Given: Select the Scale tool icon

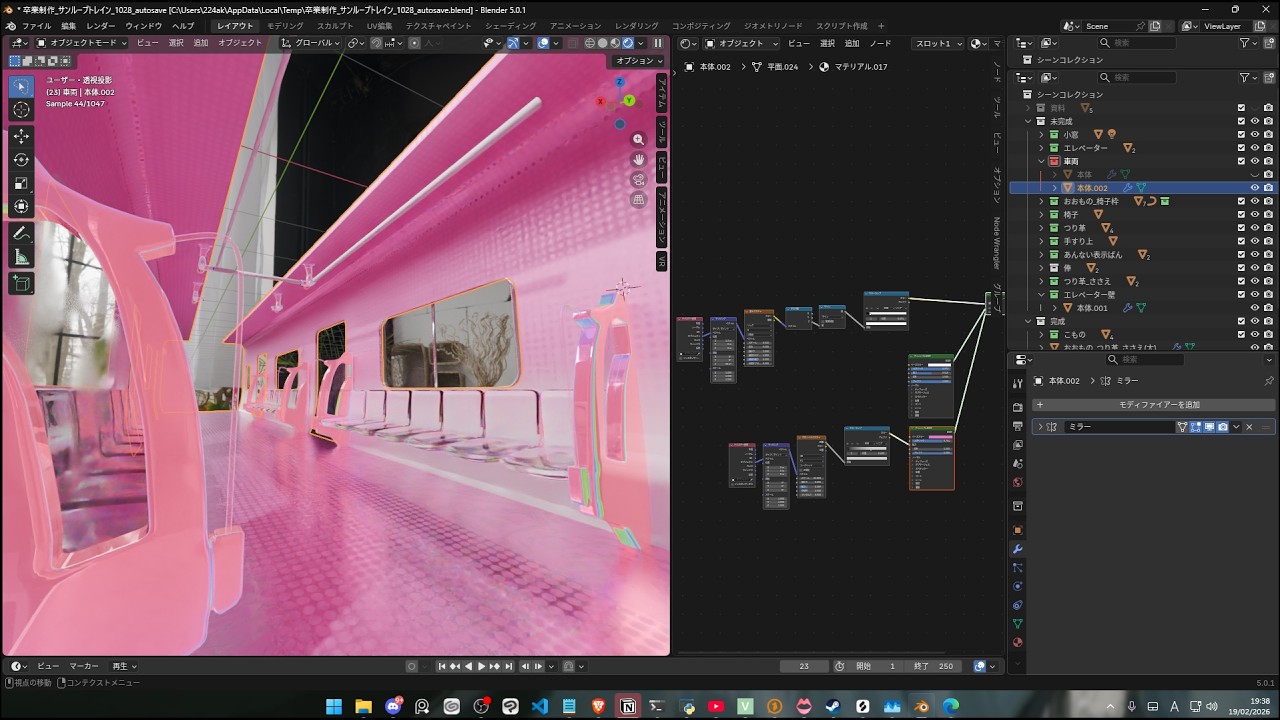Looking at the screenshot, I should pyautogui.click(x=21, y=183).
